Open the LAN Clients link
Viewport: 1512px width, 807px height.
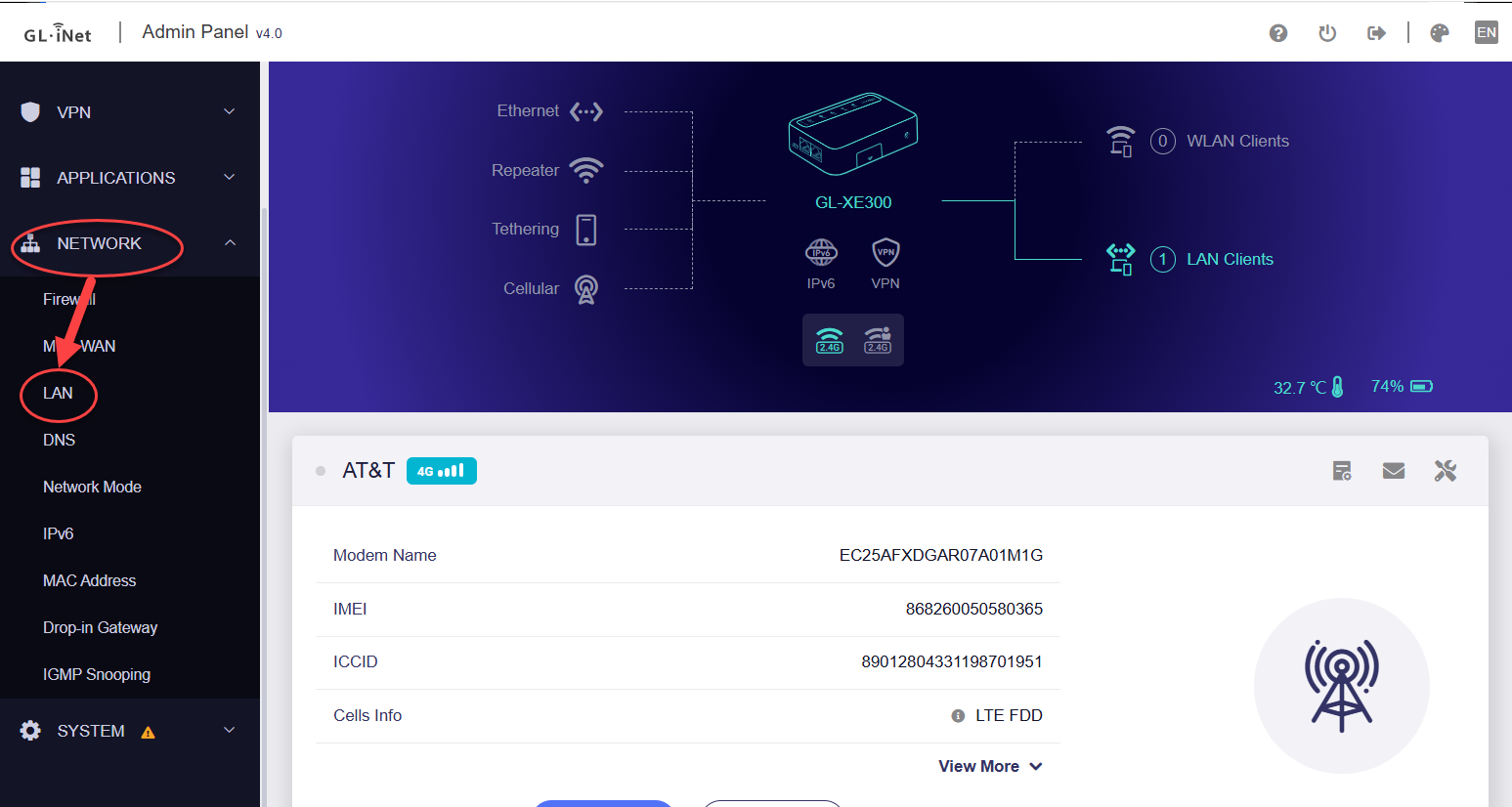(x=1230, y=259)
